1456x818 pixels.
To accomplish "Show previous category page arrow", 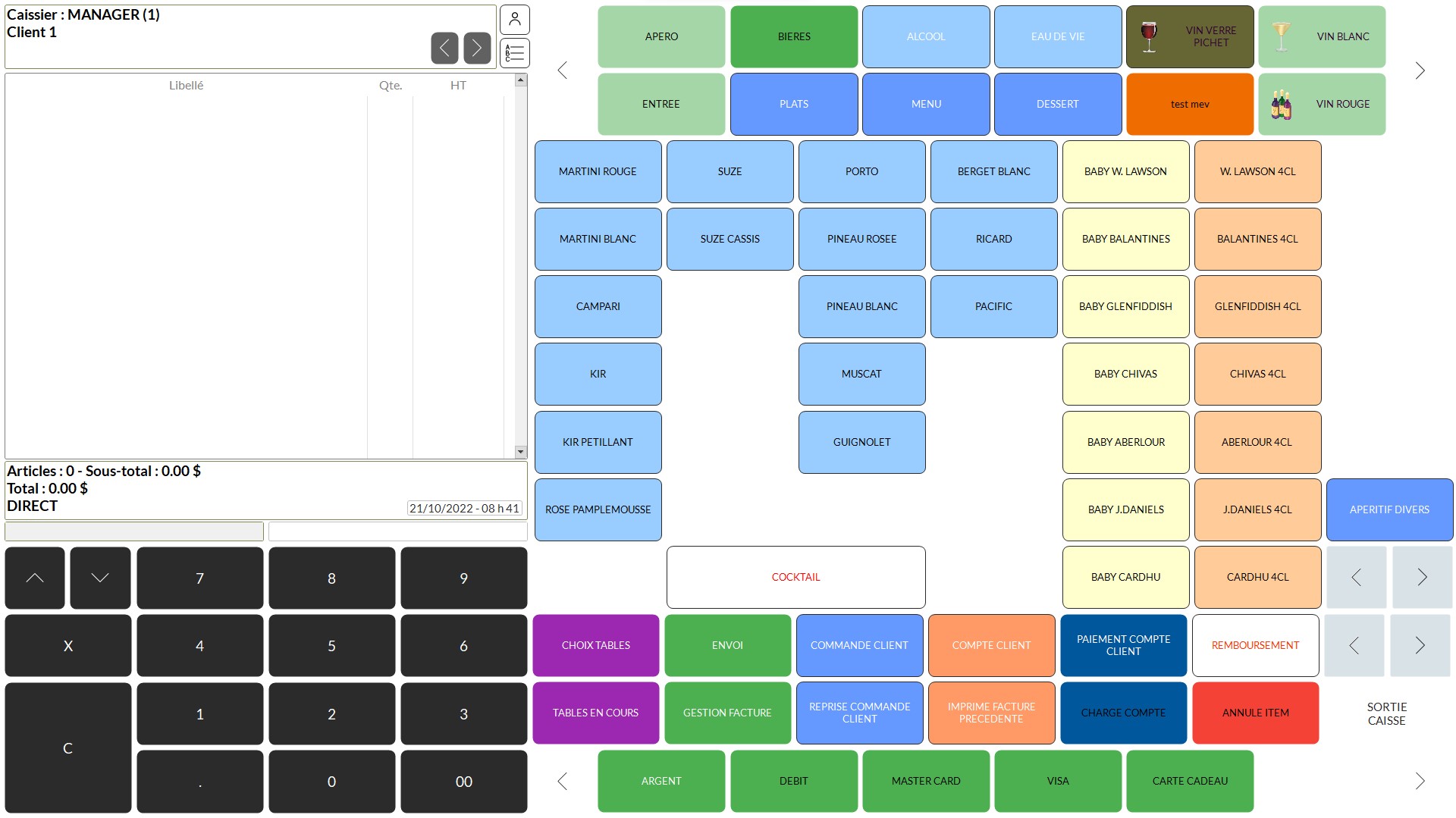I will [x=563, y=71].
